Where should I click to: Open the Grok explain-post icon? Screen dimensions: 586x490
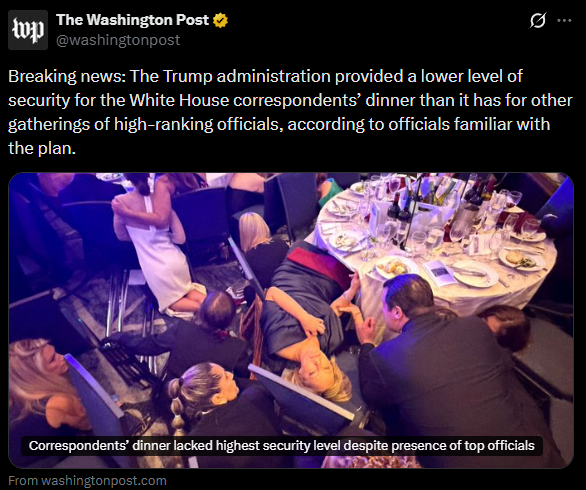point(538,20)
